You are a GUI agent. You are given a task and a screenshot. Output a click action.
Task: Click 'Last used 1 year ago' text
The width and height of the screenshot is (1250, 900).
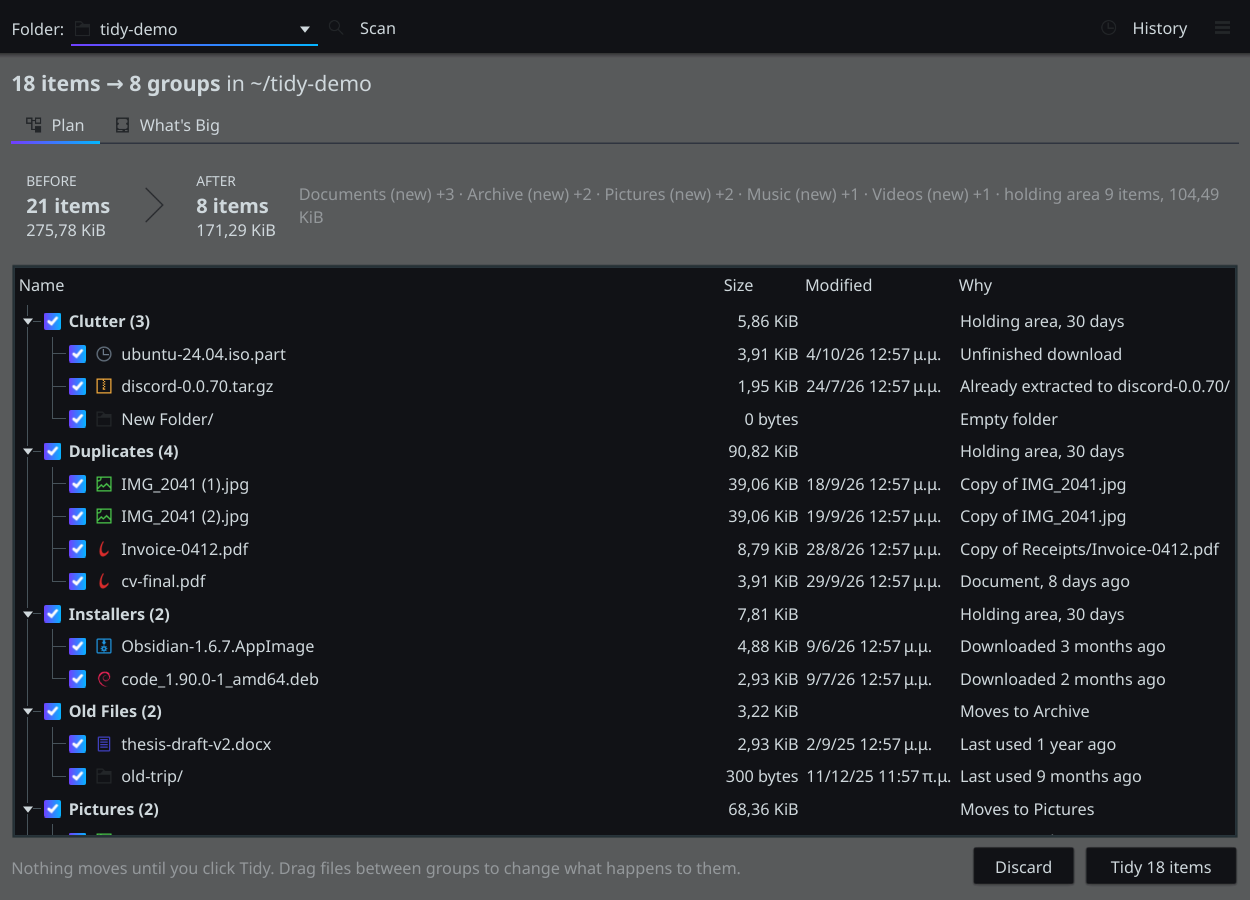(x=1038, y=744)
